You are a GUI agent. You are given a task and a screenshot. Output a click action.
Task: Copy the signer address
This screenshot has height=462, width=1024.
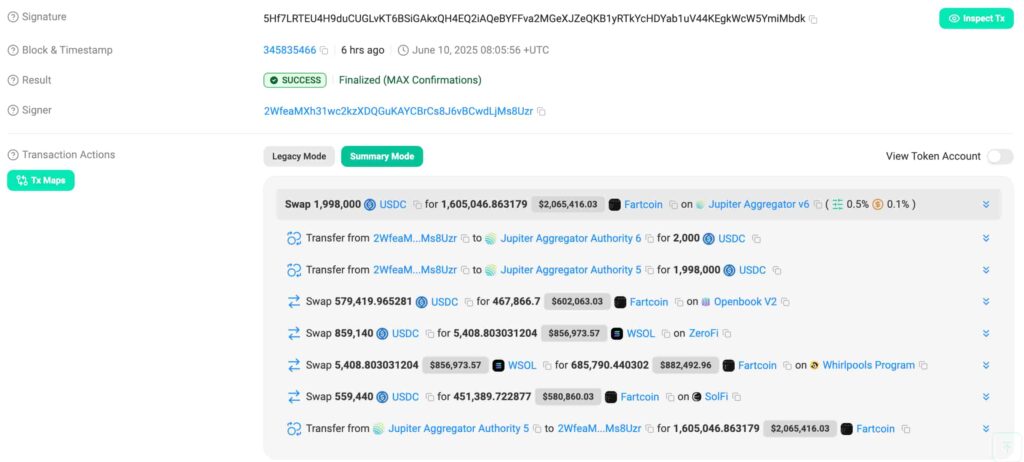(541, 112)
